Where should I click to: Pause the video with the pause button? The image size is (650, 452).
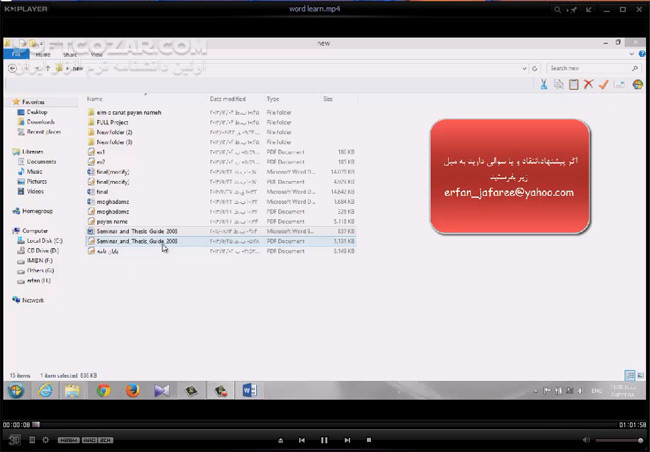pos(324,440)
